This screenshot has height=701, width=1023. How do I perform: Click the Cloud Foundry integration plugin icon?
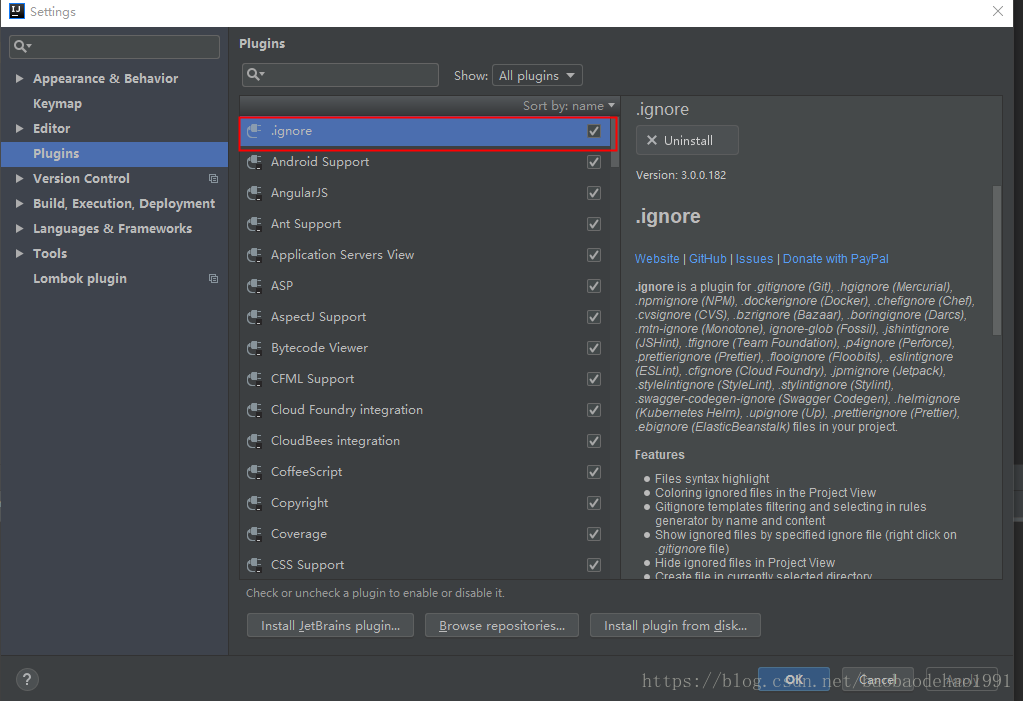coord(254,410)
